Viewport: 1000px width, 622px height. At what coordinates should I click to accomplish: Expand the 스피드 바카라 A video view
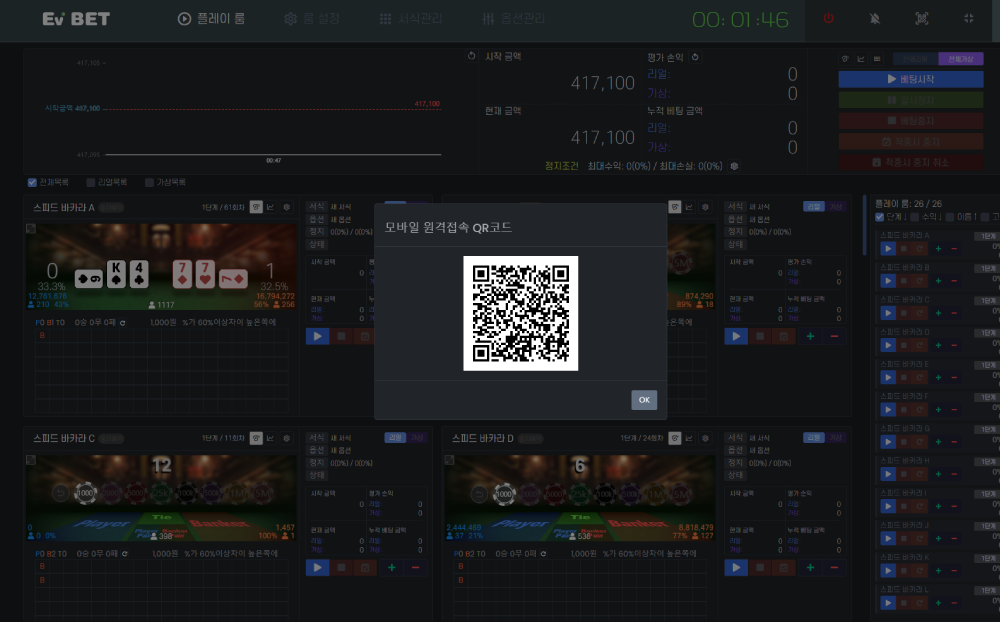click(x=31, y=228)
